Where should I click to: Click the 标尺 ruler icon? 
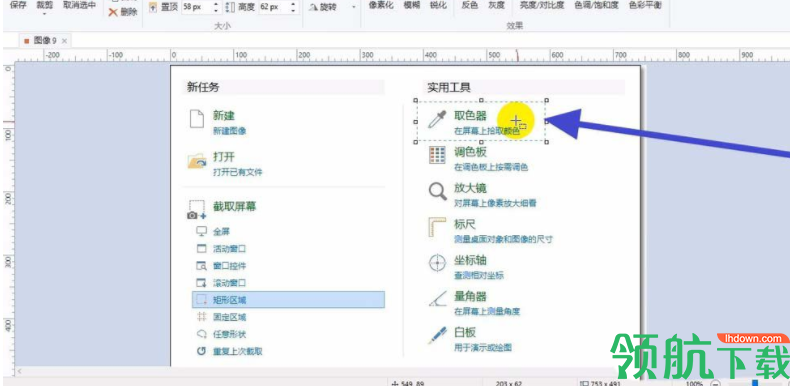(x=437, y=227)
